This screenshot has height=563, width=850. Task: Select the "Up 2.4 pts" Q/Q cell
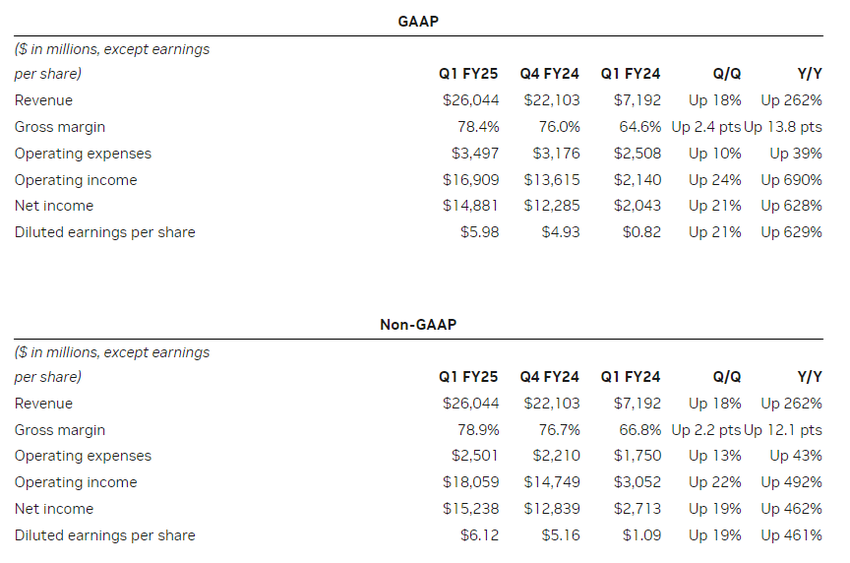click(706, 127)
